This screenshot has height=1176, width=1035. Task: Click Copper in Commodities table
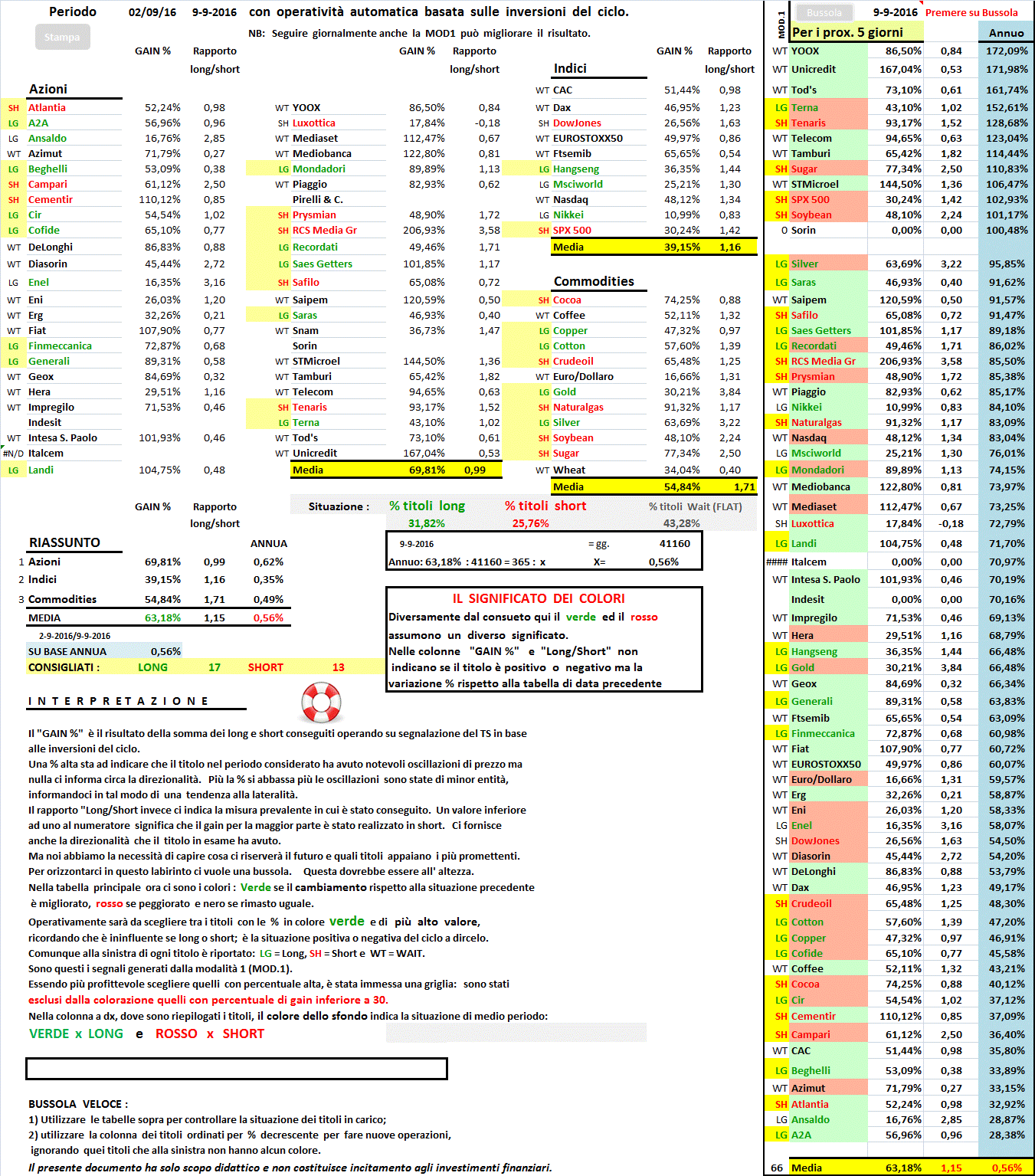(570, 330)
